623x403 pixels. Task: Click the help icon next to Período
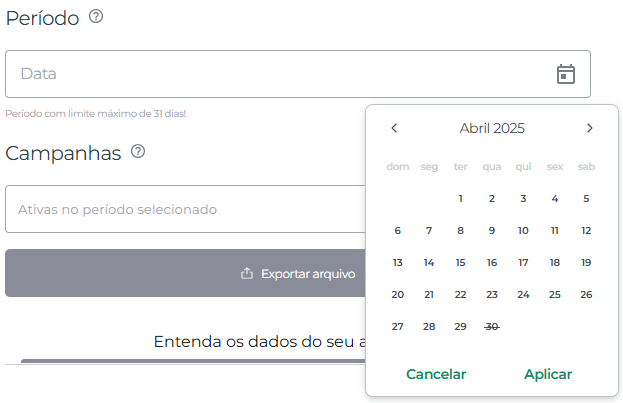[x=96, y=16]
